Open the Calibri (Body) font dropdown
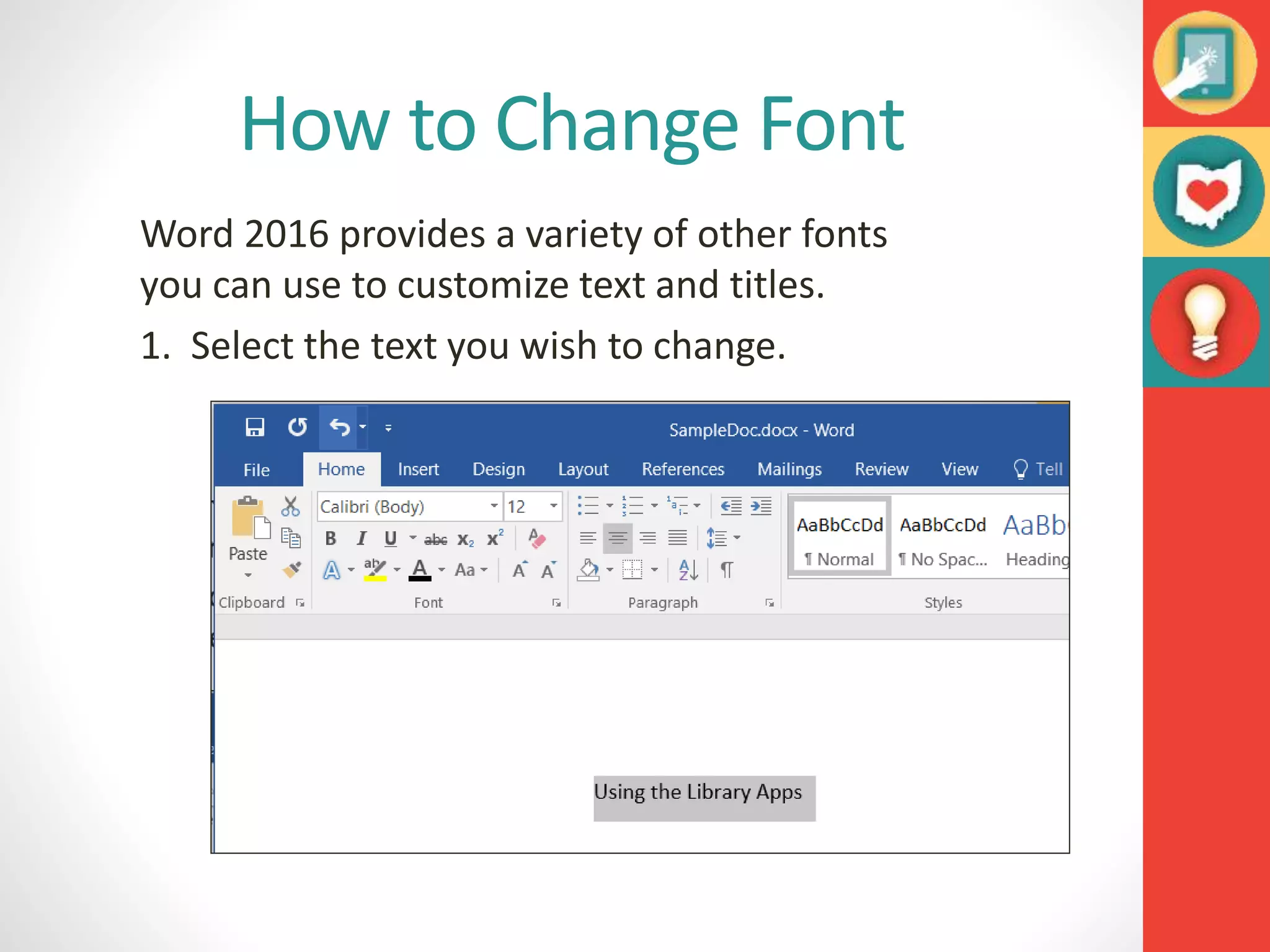The image size is (1270, 952). pyautogui.click(x=494, y=506)
